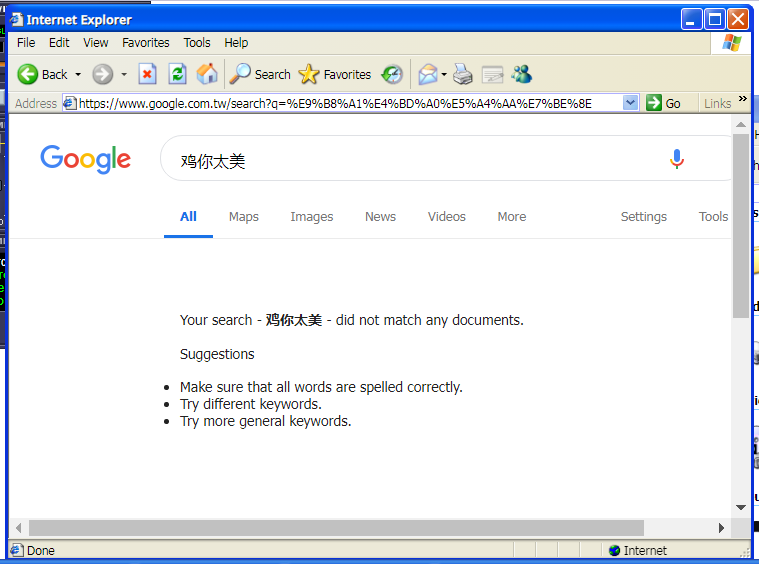Click the Mail envelope icon
The width and height of the screenshot is (759, 564).
coord(428,75)
